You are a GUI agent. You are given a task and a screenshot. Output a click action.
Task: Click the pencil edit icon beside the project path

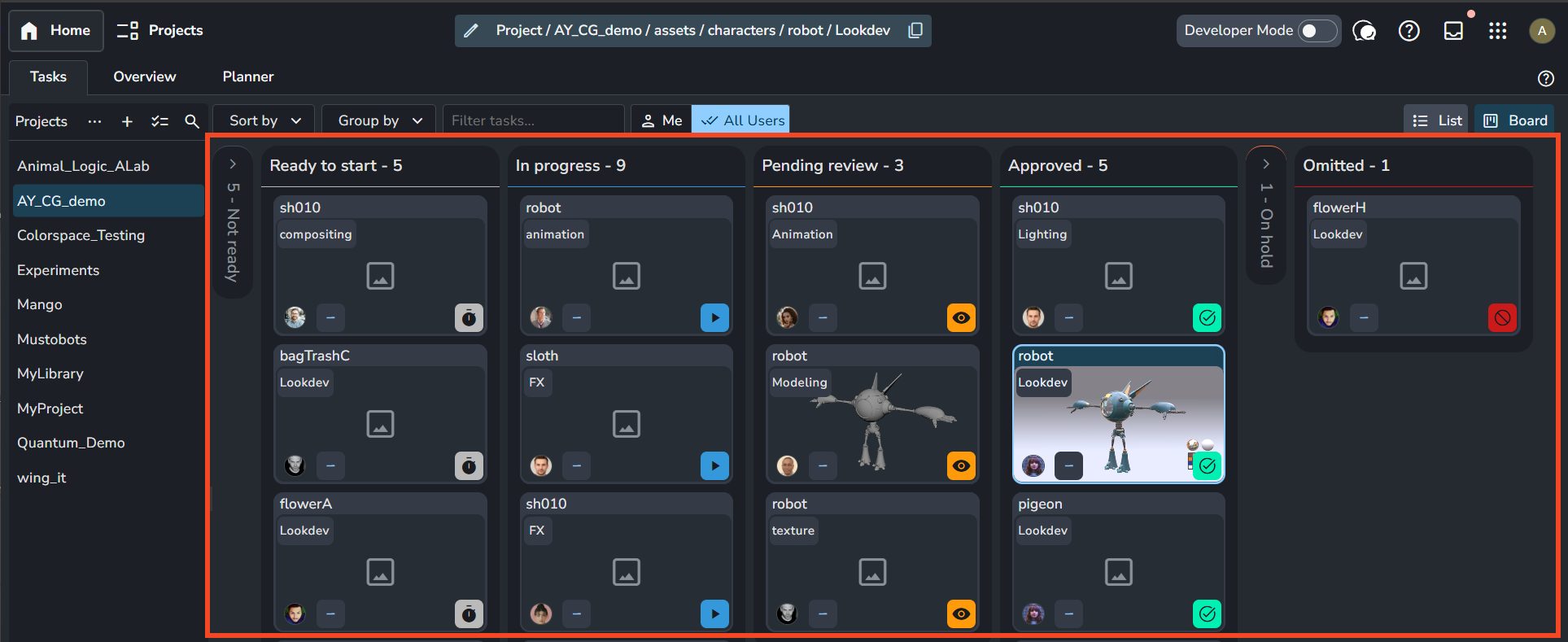[471, 31]
